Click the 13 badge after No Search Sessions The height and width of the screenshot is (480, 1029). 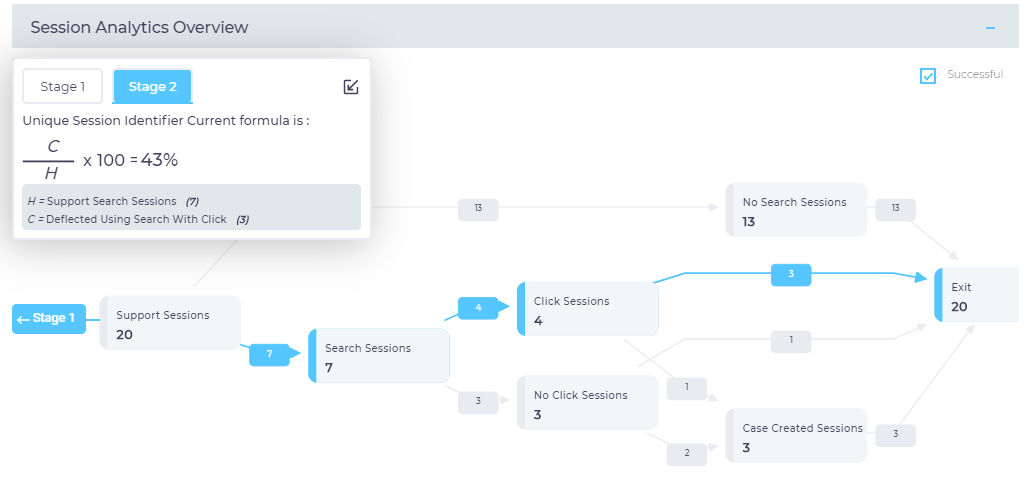[x=894, y=208]
